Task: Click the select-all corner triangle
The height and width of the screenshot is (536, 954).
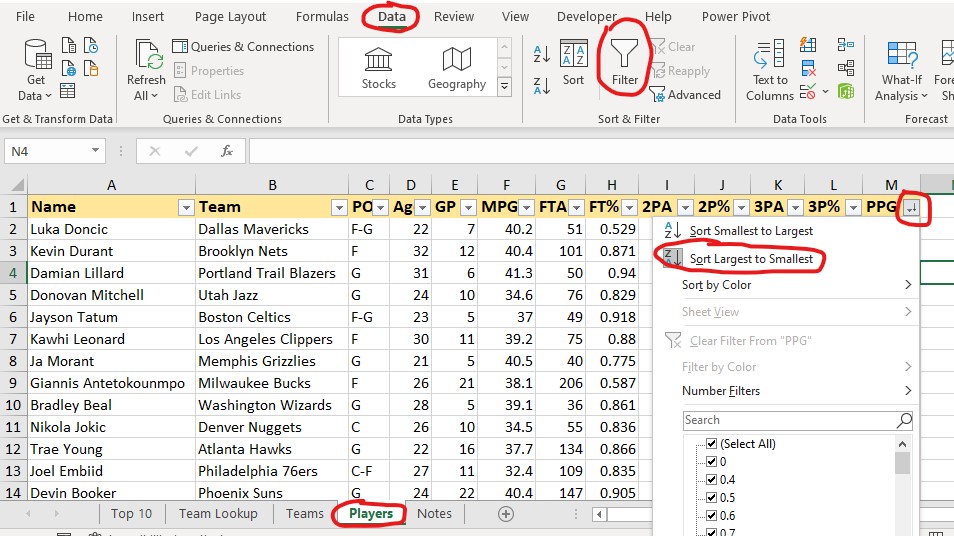Action: coord(17,185)
